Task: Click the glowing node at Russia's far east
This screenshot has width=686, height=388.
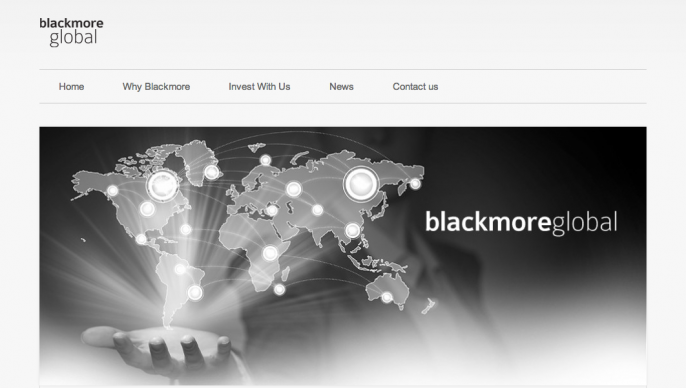Action: coord(415,184)
